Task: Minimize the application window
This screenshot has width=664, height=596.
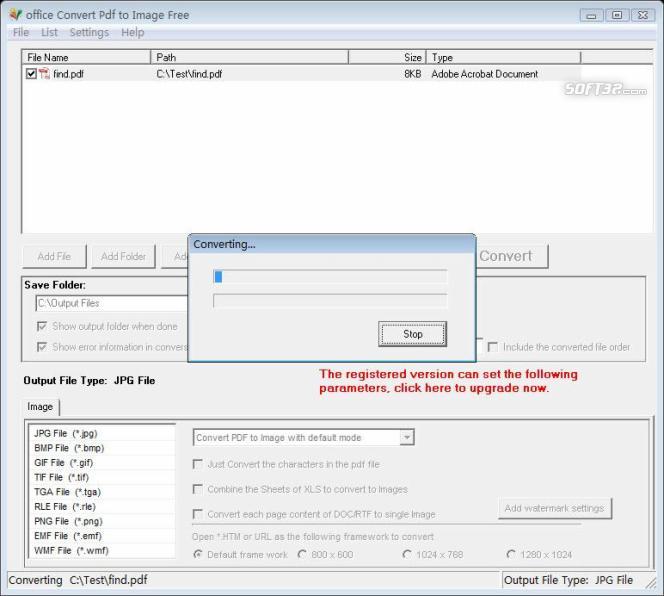Action: pos(592,16)
